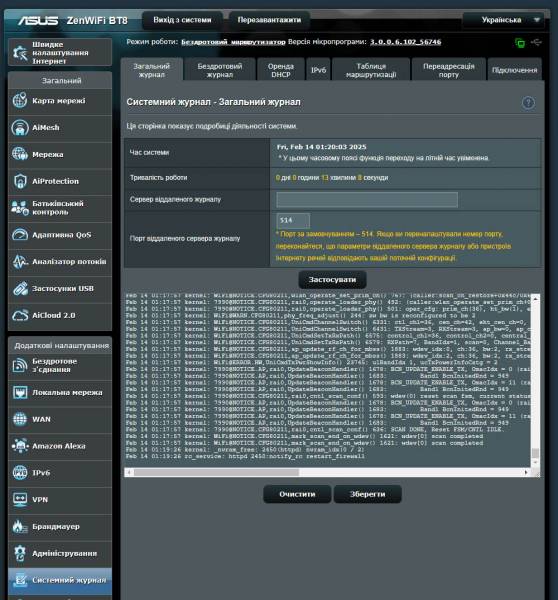The height and width of the screenshot is (600, 558).
Task: Click the log vertical scrollbar thumb
Action: point(535,453)
